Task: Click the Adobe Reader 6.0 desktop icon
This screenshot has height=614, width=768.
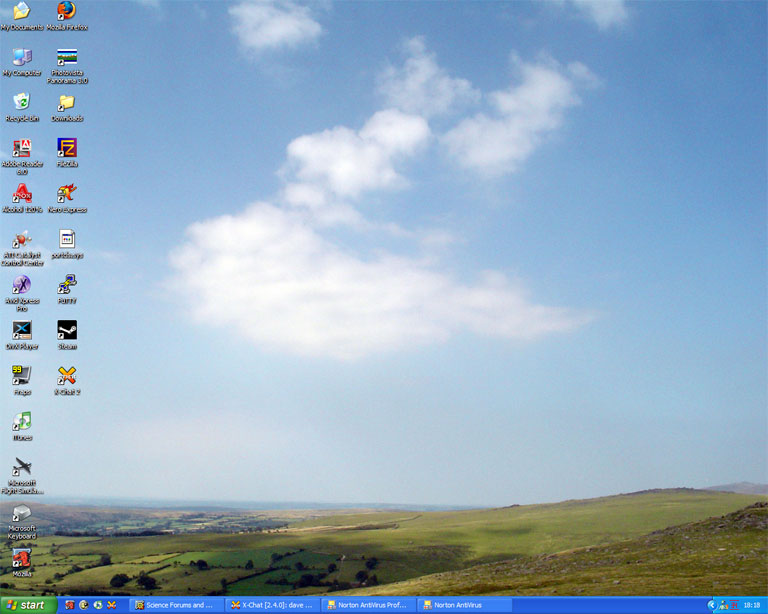Action: 21,148
